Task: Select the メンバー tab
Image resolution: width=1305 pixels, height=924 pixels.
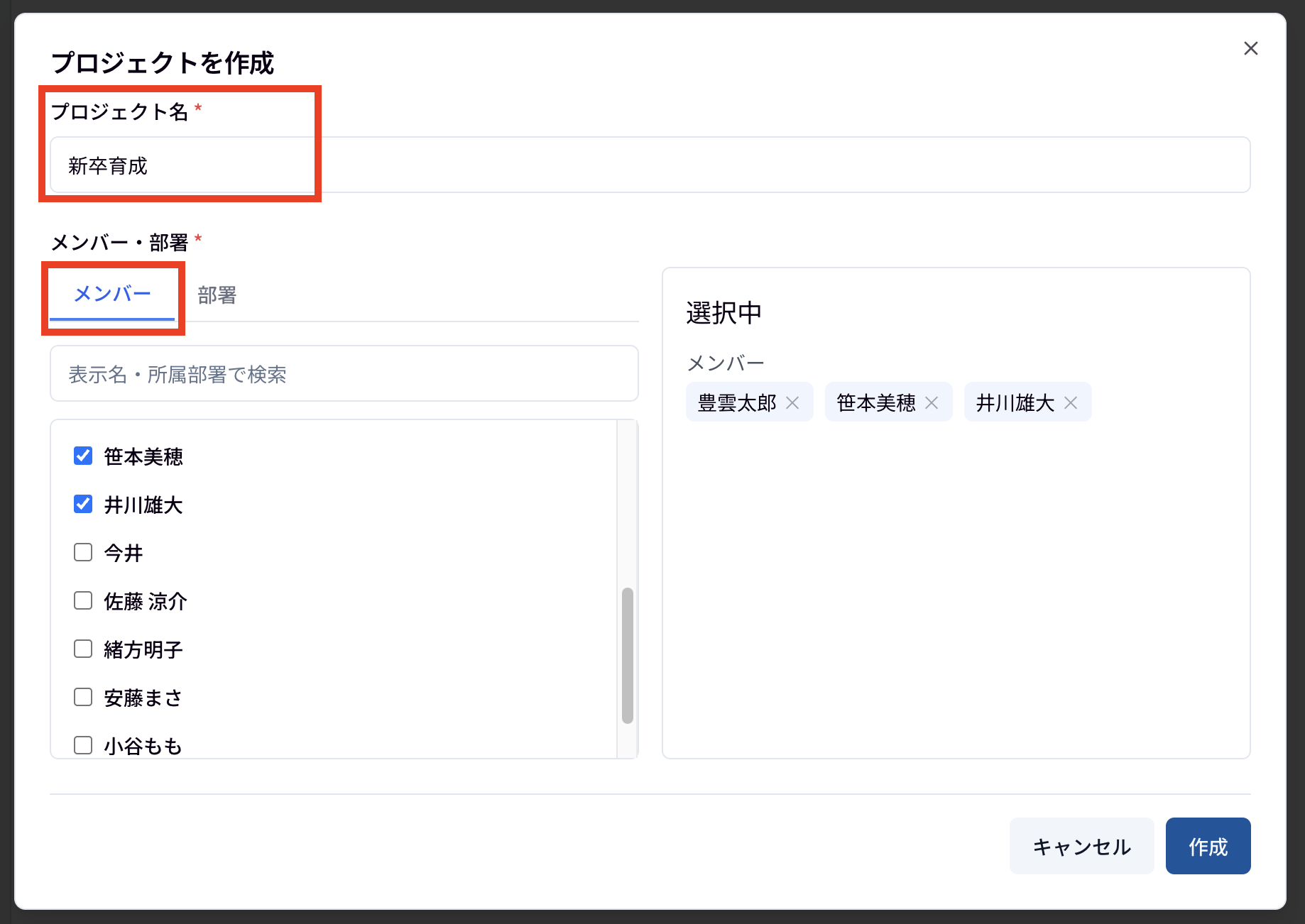Action: (112, 294)
